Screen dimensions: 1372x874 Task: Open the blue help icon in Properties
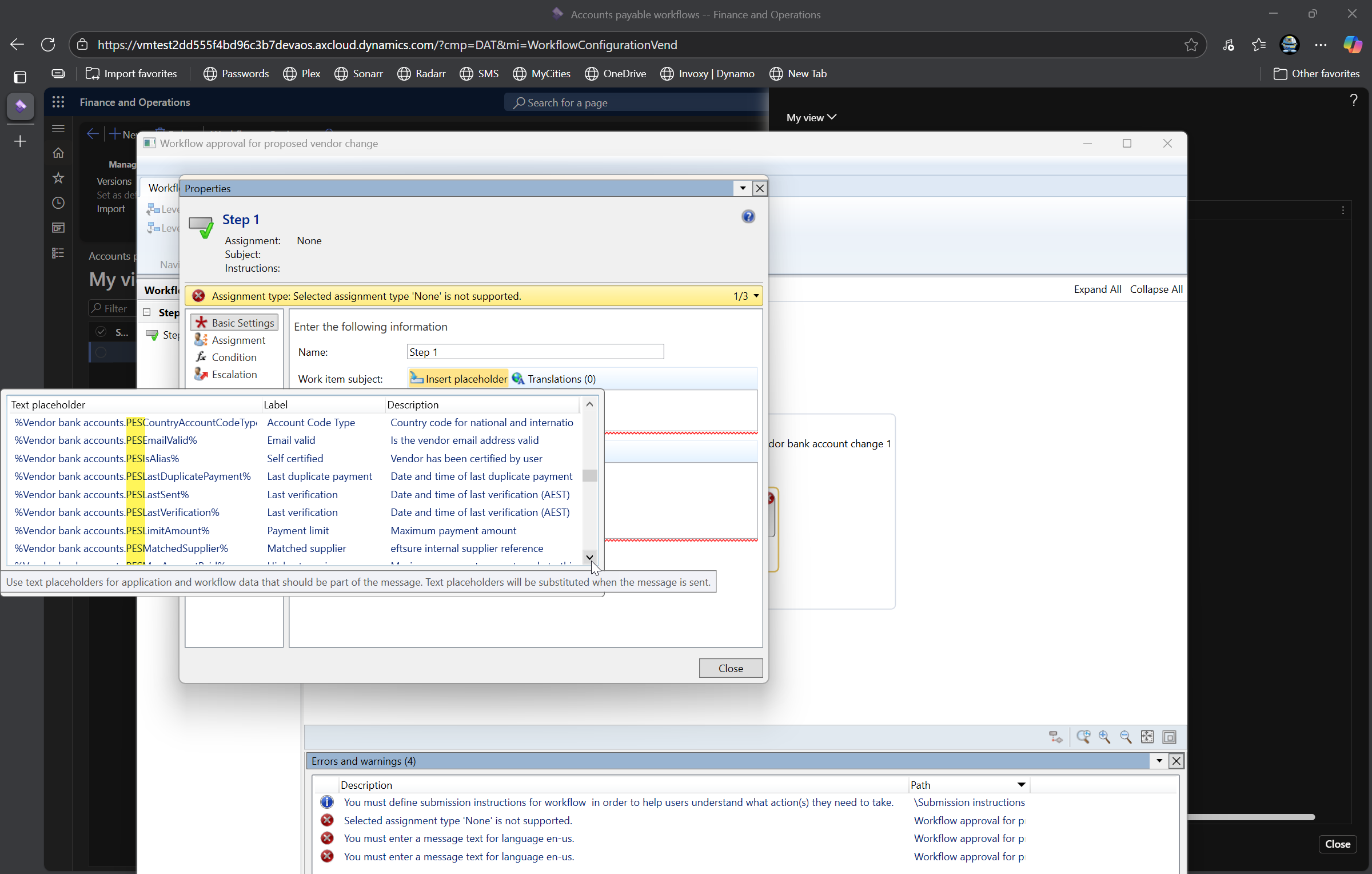point(748,216)
